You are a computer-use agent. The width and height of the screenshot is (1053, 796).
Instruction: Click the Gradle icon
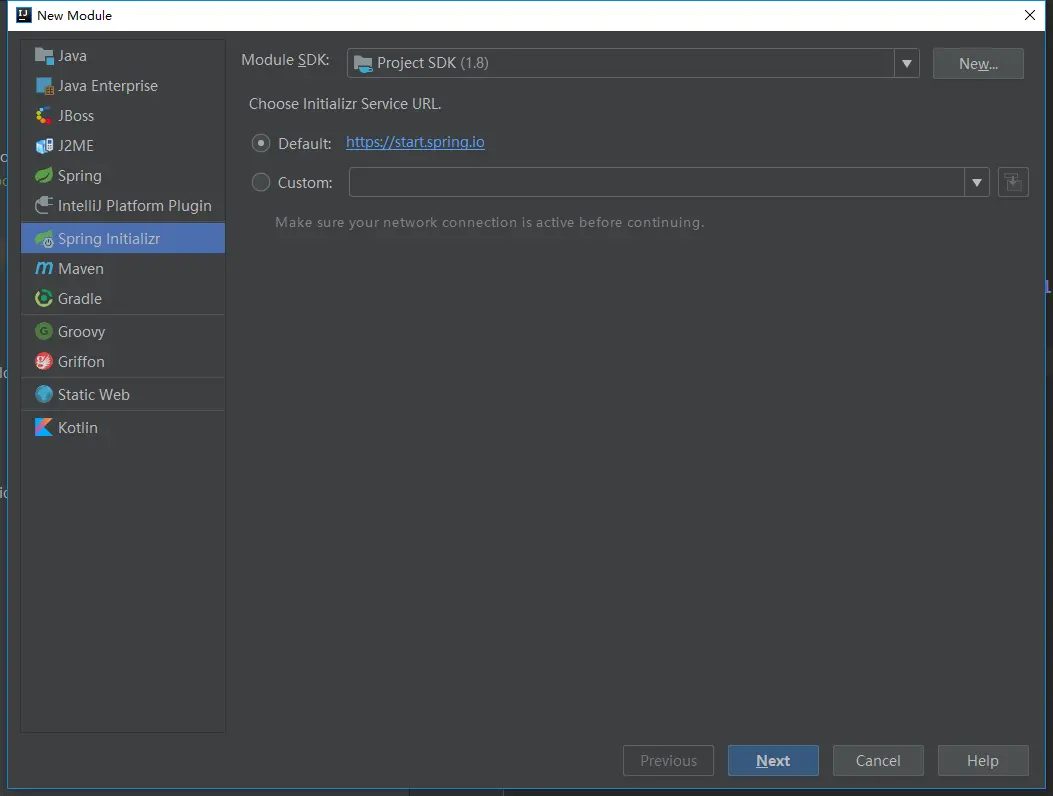point(44,298)
